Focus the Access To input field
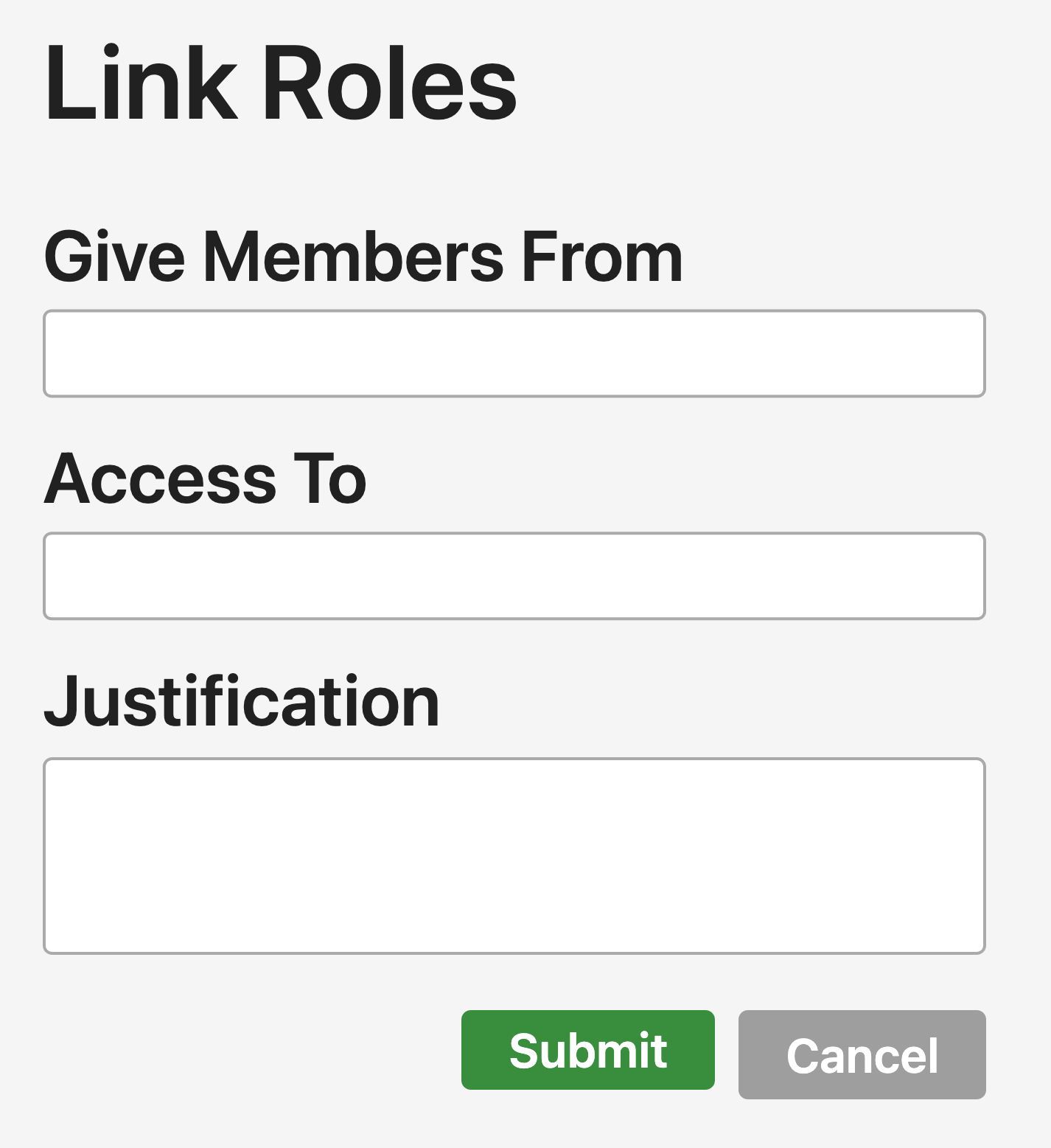The height and width of the screenshot is (1148, 1051). click(x=514, y=576)
